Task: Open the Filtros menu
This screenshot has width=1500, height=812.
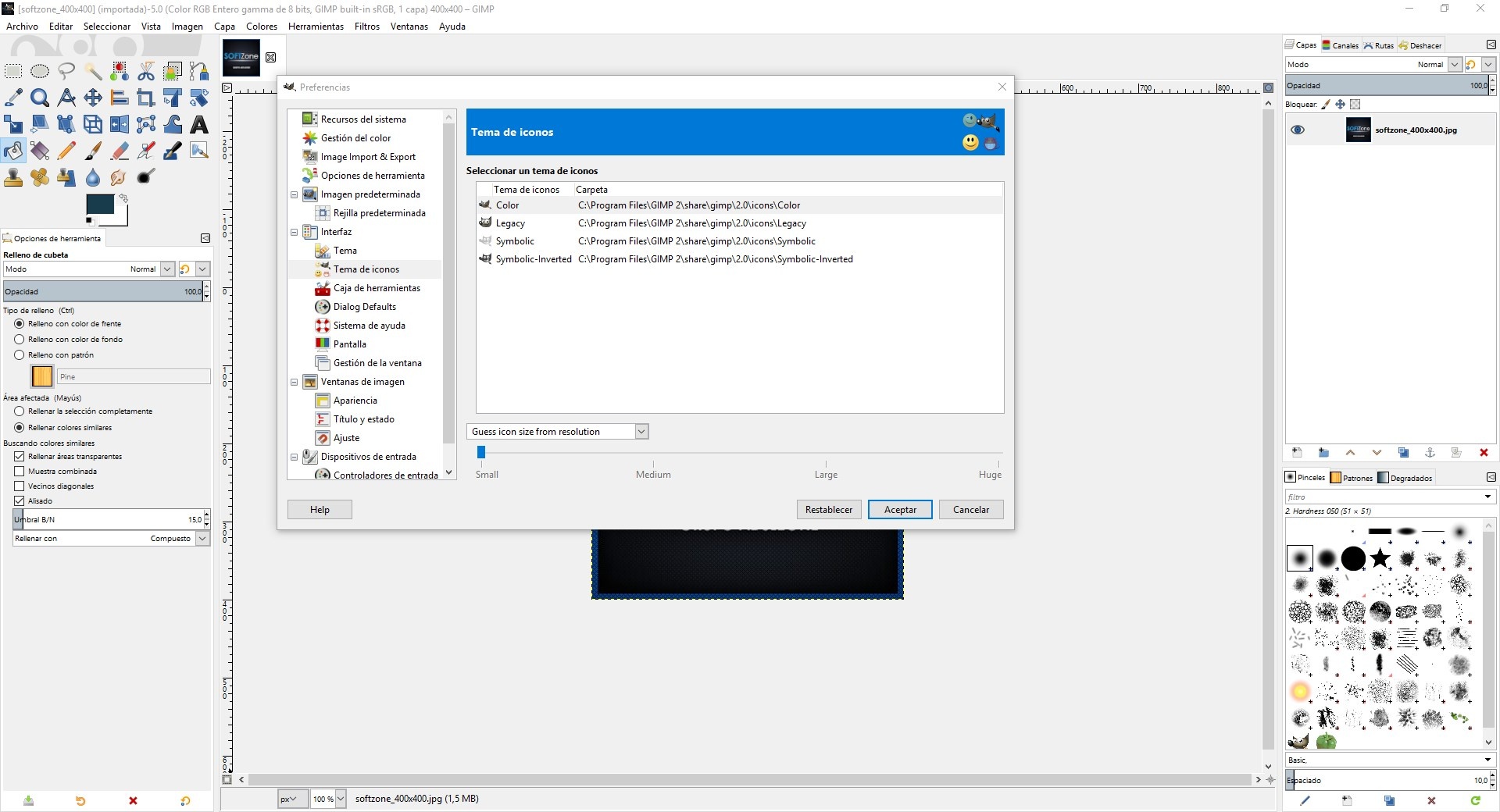Action: point(367,27)
